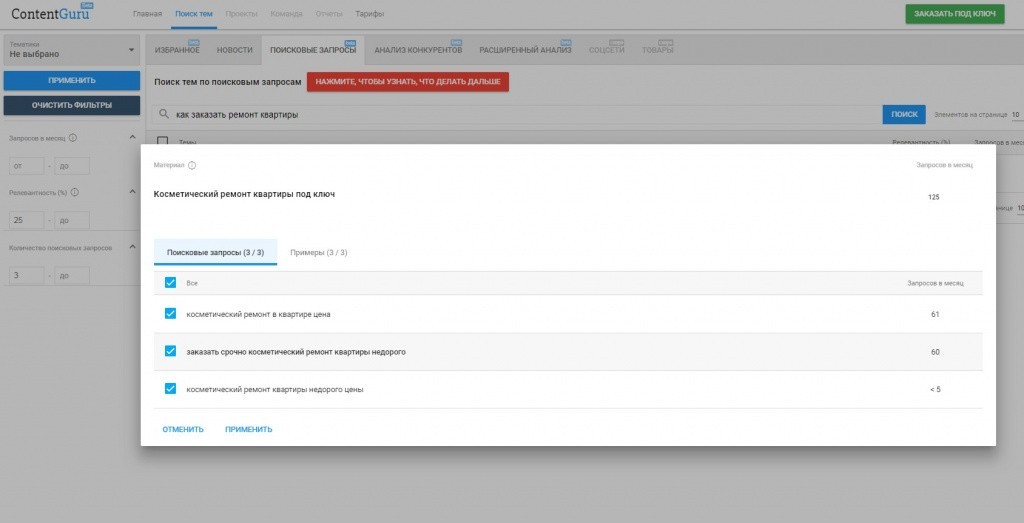
Task: Switch to the Примеры (3 / 3) tab
Action: click(318, 252)
